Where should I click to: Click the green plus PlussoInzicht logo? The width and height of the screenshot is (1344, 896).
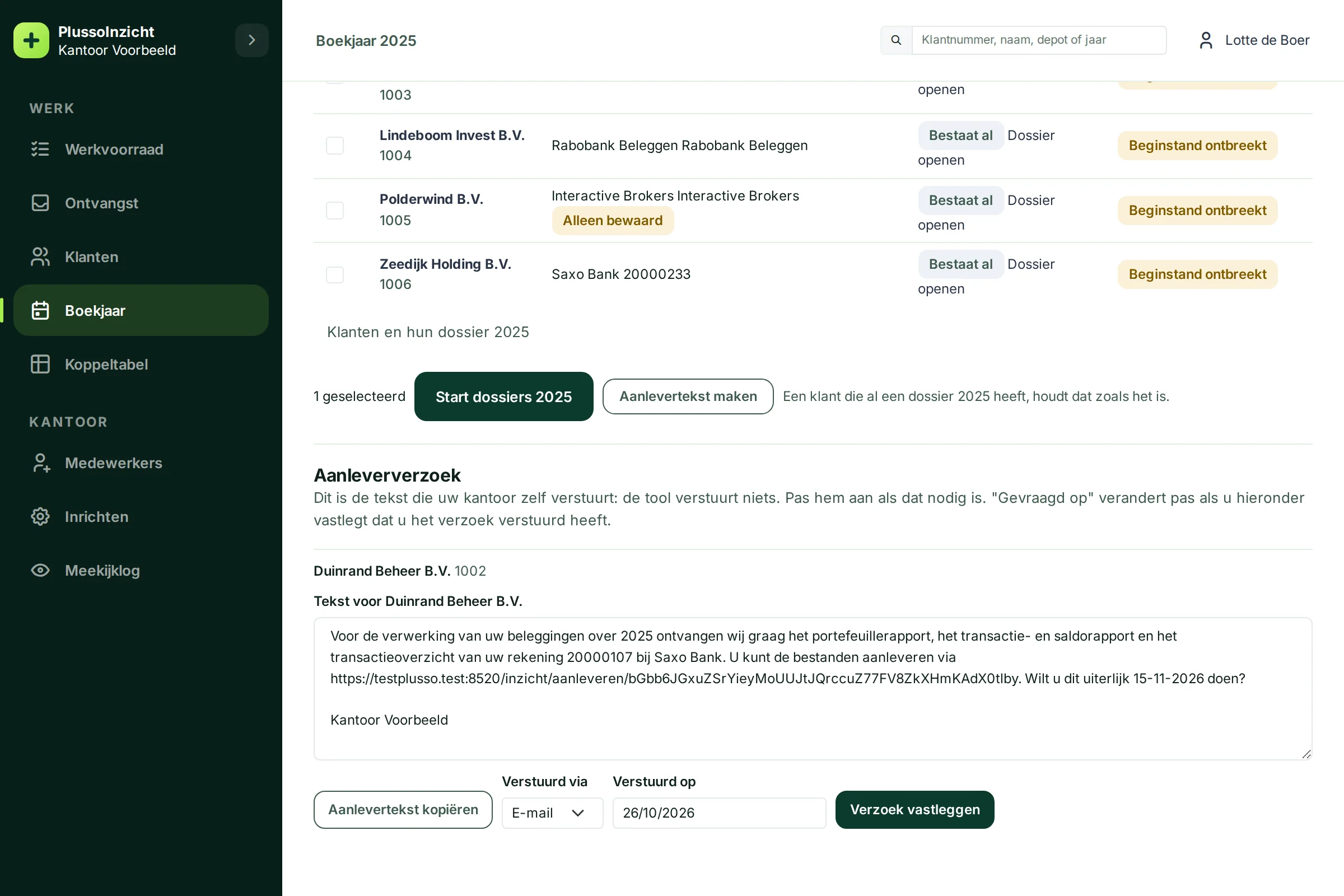click(31, 40)
